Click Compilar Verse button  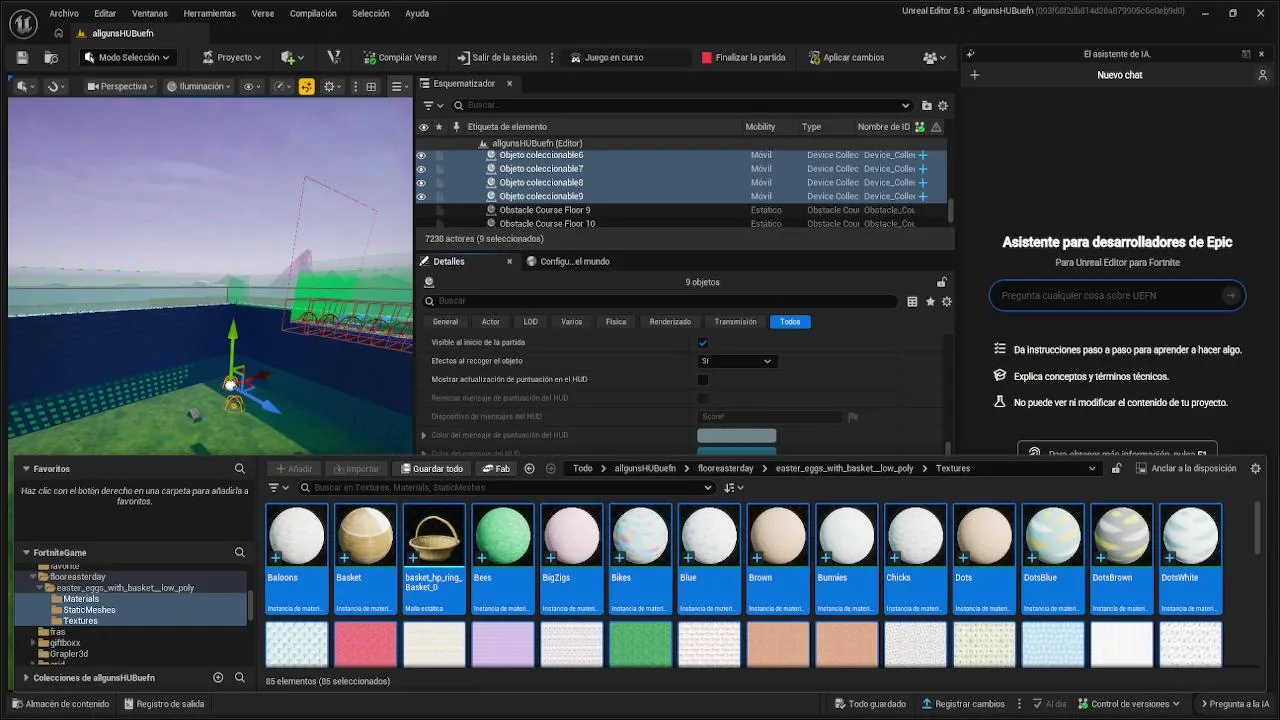tap(400, 58)
